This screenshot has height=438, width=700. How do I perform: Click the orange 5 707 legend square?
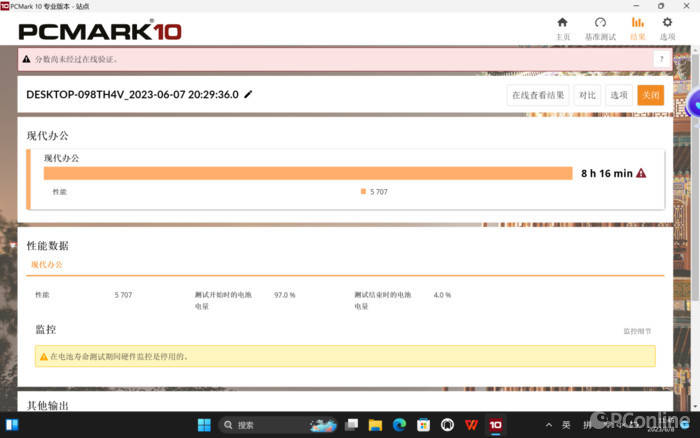click(363, 192)
